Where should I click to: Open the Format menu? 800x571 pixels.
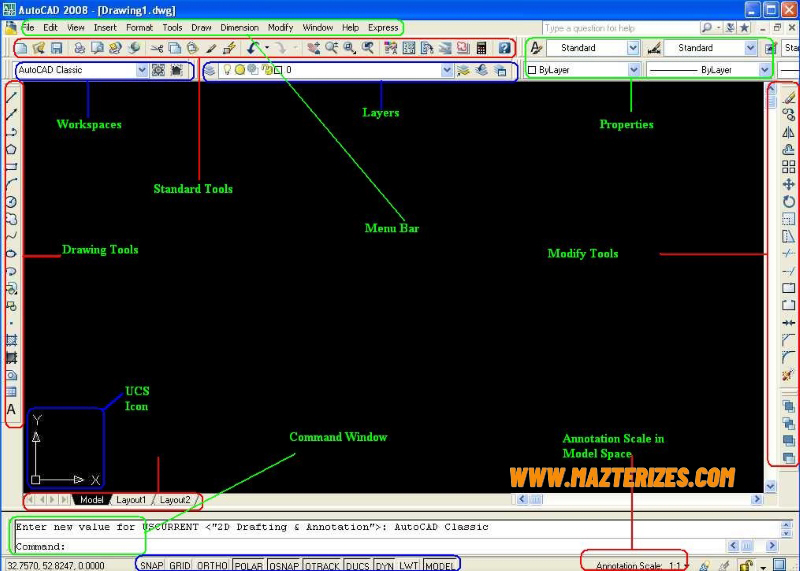click(x=139, y=28)
